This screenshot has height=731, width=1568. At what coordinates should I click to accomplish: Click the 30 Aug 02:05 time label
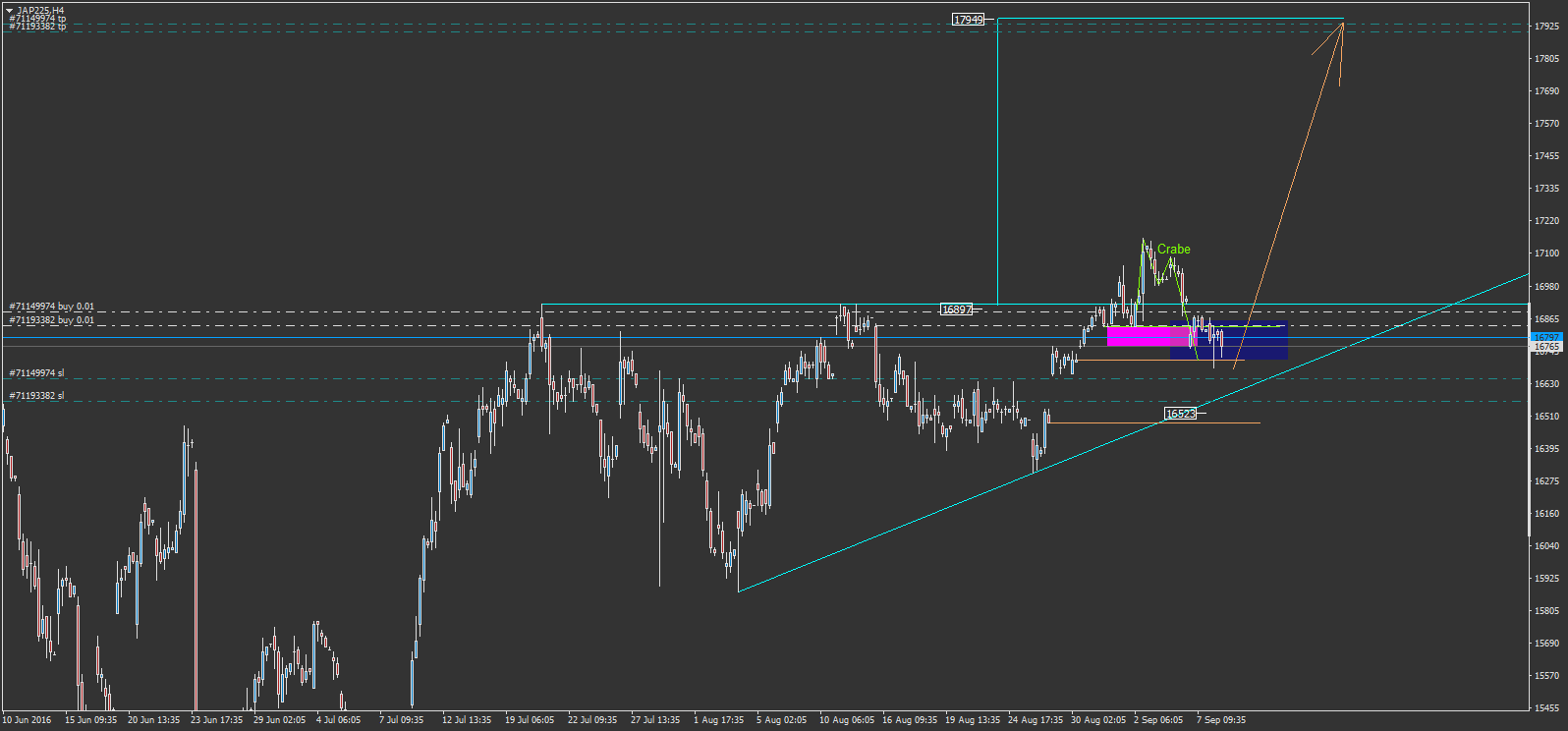[x=1098, y=720]
